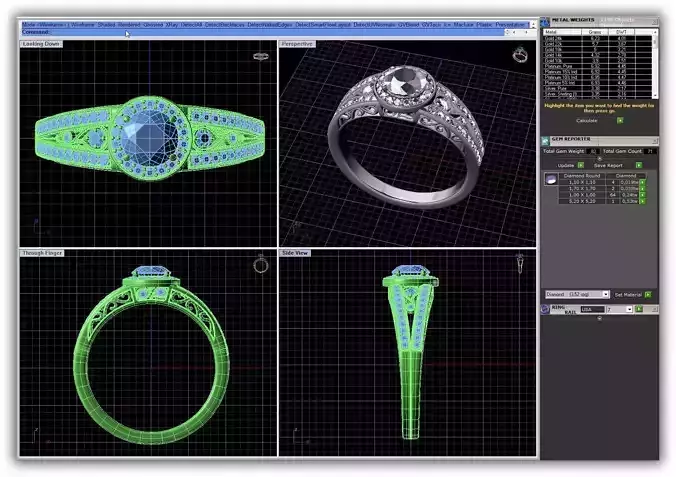Viewport: 676px width, 477px height.
Task: Open the Diamond material dropdown
Action: click(x=606, y=294)
